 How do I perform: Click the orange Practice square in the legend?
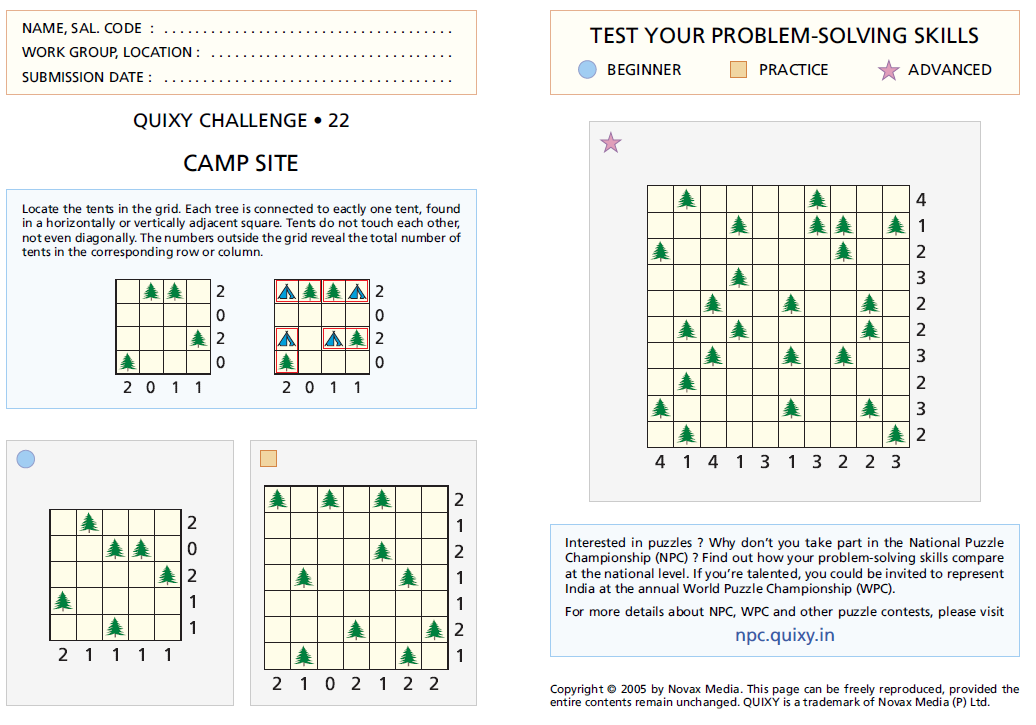739,70
